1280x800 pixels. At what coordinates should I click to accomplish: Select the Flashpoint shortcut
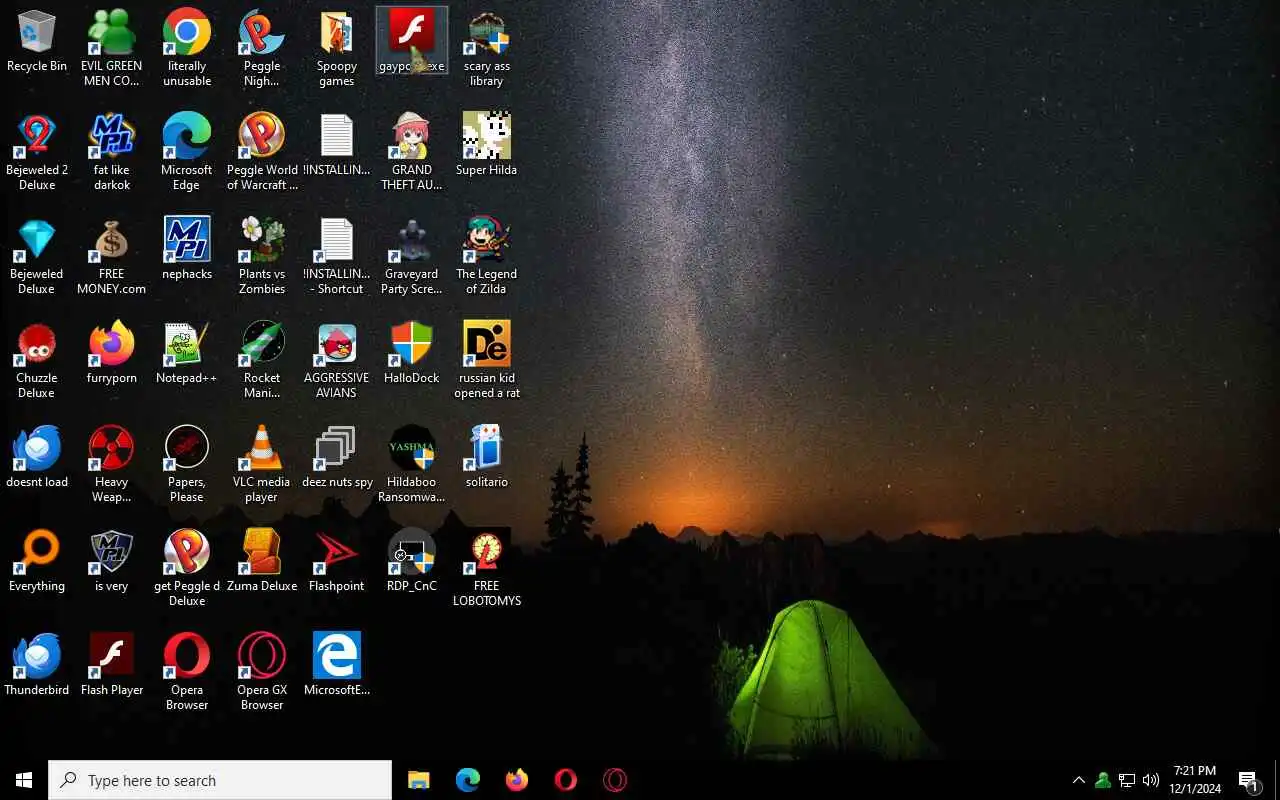337,561
